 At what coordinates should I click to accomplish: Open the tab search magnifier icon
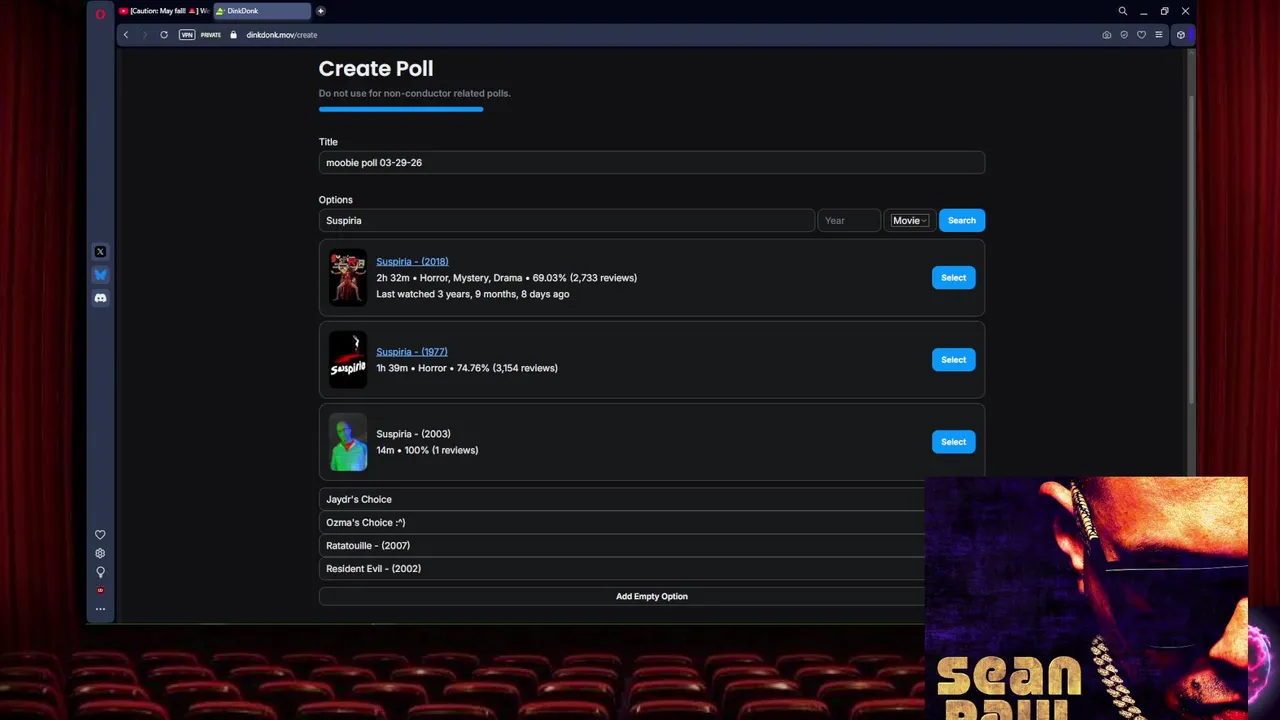click(1123, 11)
